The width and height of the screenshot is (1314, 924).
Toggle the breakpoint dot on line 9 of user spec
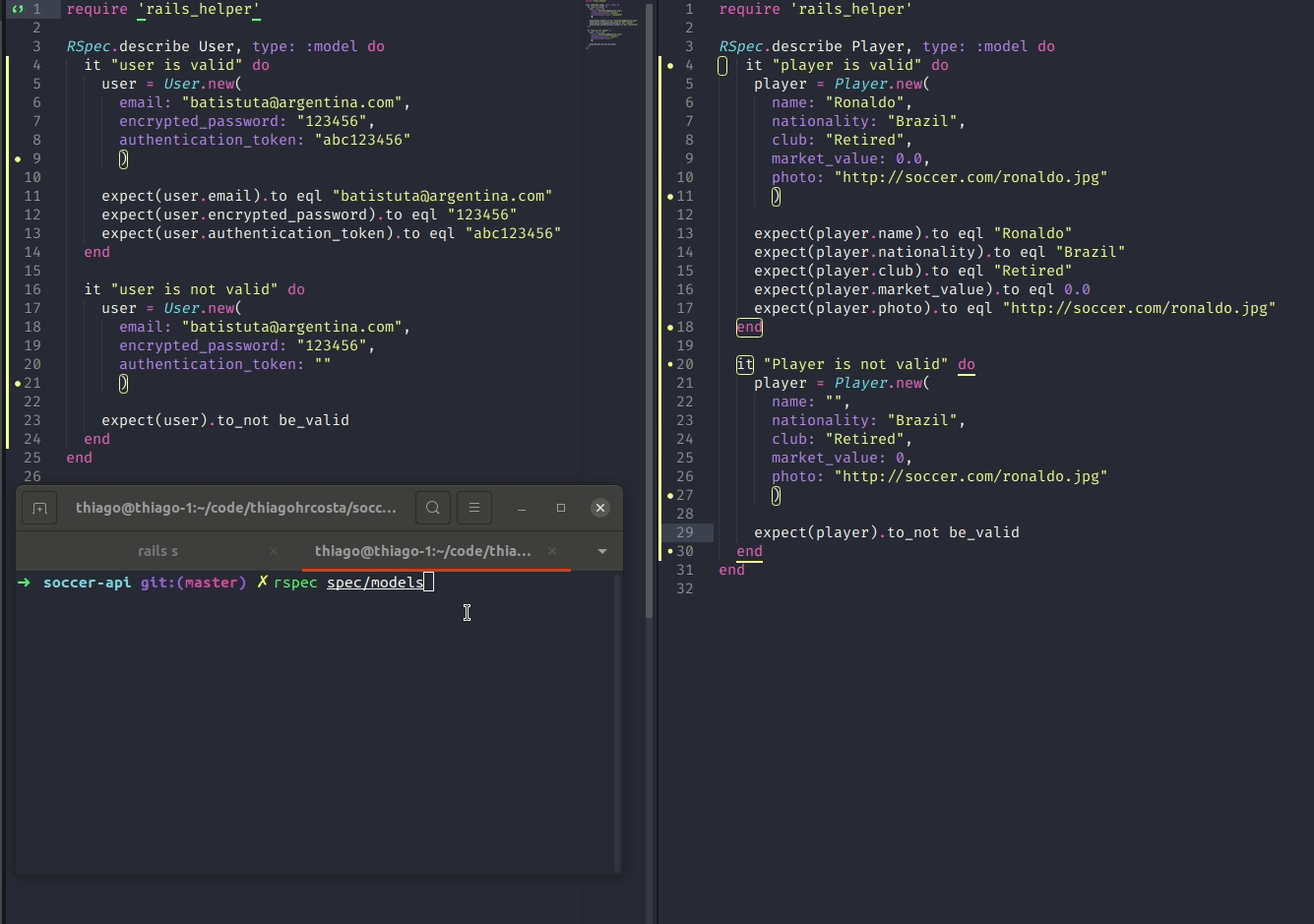coord(17,158)
